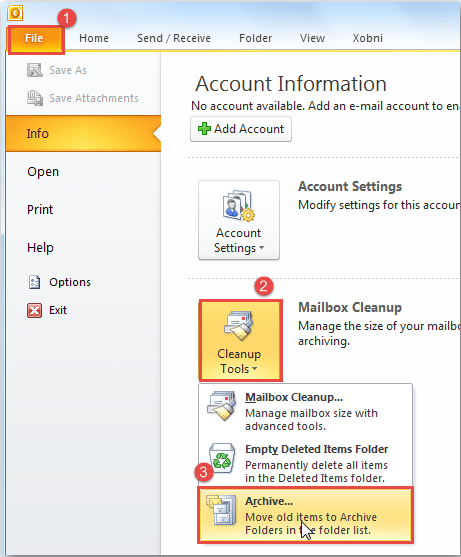Screen dimensions: 461x557
Task: Click the Archive filing cabinet icon
Action: click(222, 510)
